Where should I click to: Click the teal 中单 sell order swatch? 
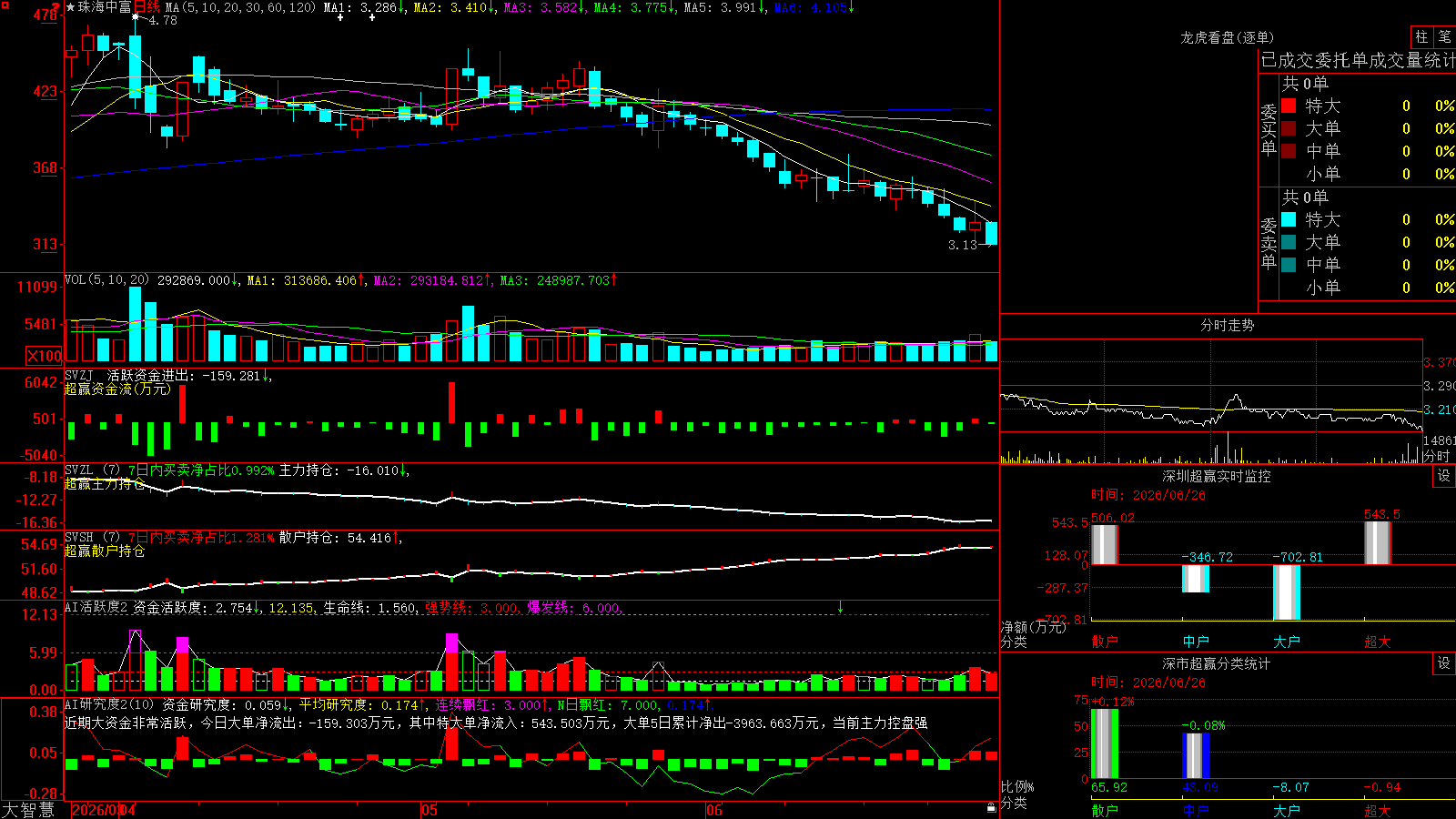(x=1289, y=265)
